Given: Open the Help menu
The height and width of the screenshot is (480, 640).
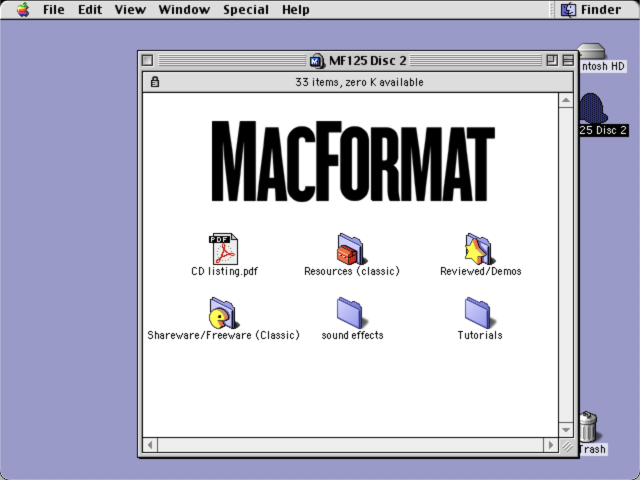Looking at the screenshot, I should point(296,9).
